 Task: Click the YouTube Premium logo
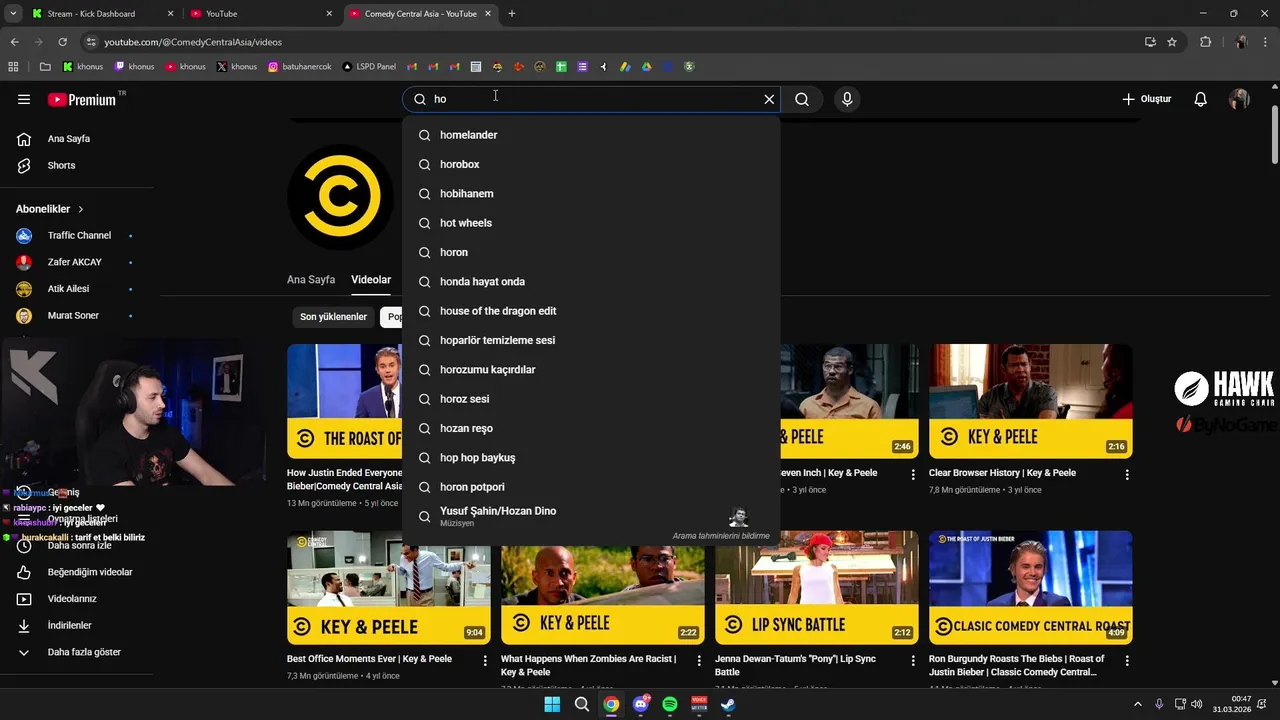82,99
